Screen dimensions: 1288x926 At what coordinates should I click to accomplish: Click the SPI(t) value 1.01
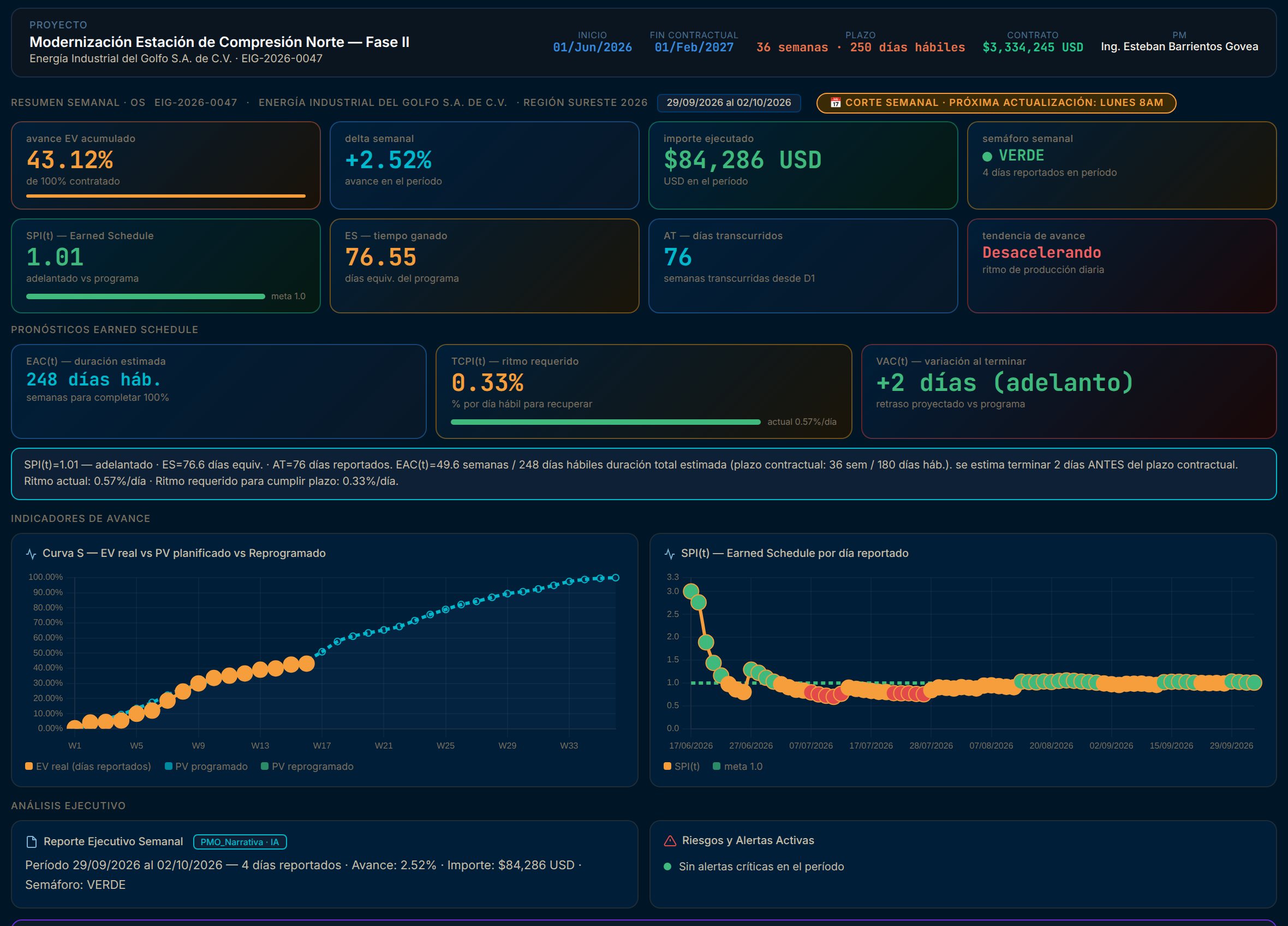55,257
